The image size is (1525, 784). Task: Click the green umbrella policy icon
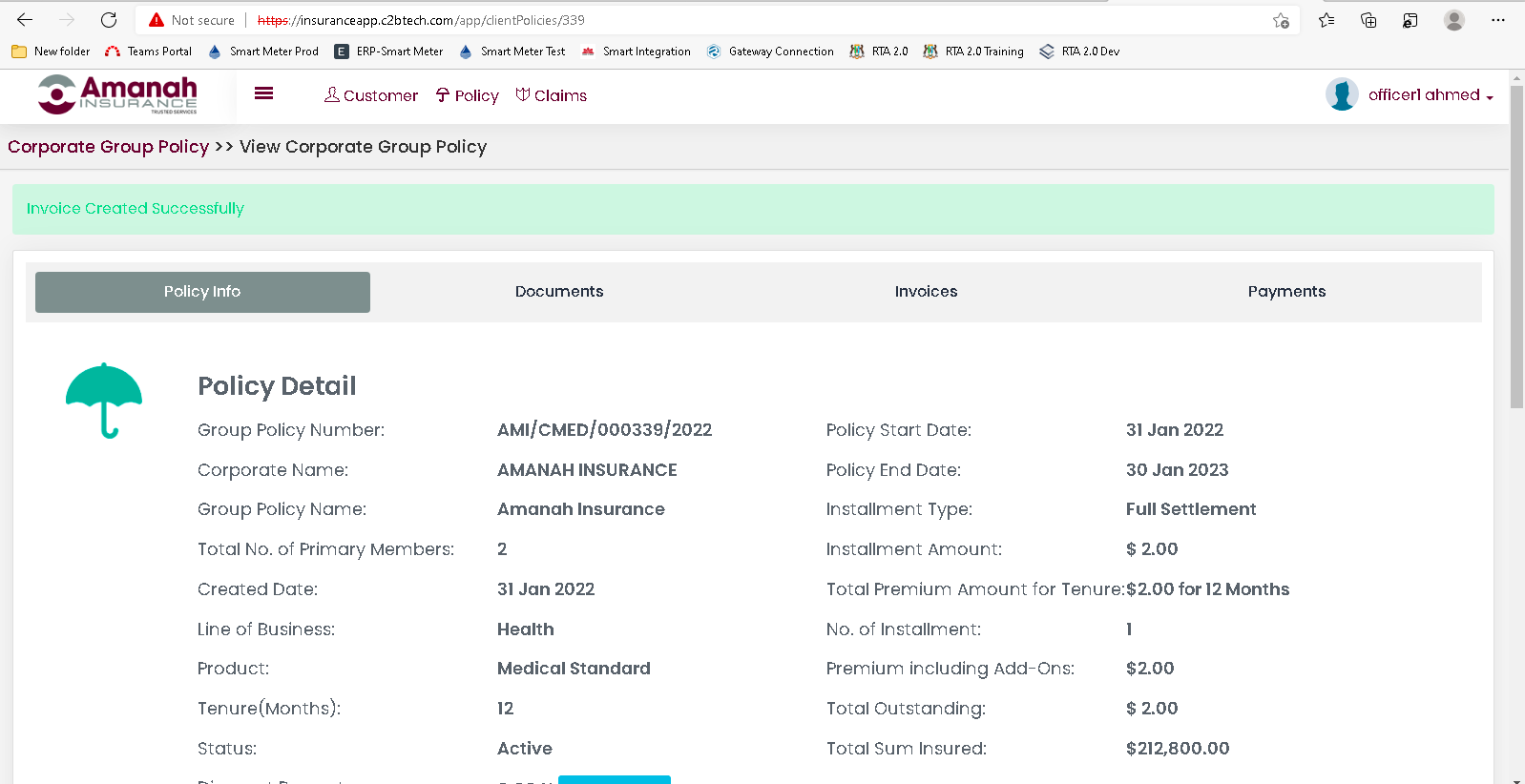(104, 401)
